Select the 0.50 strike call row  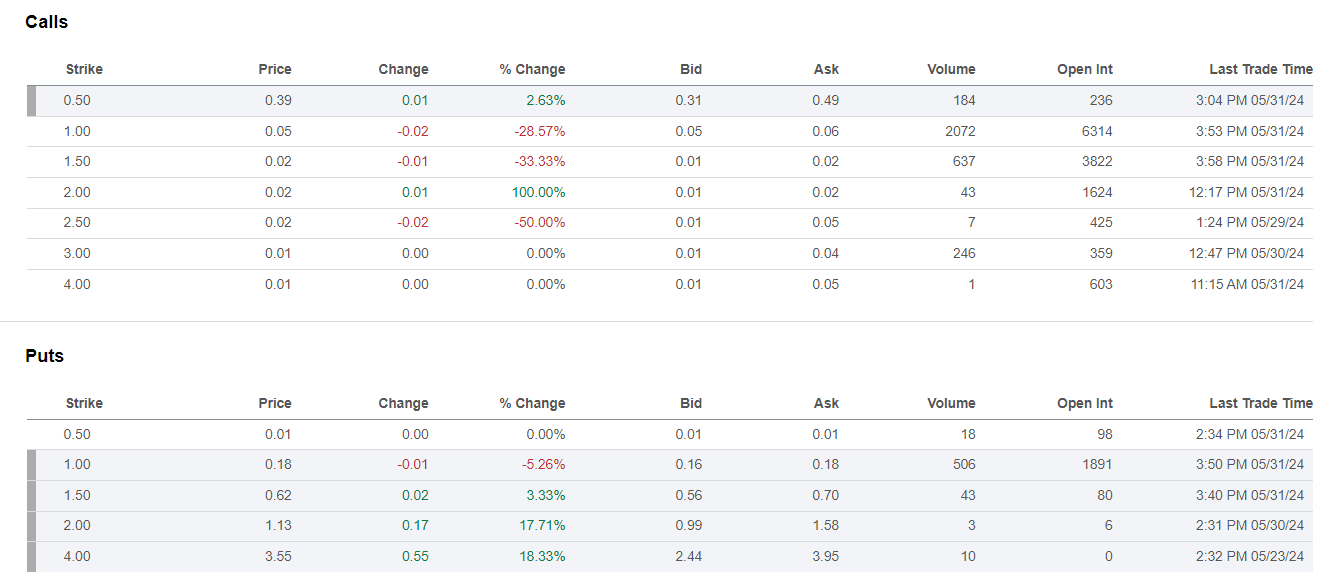[77, 100]
